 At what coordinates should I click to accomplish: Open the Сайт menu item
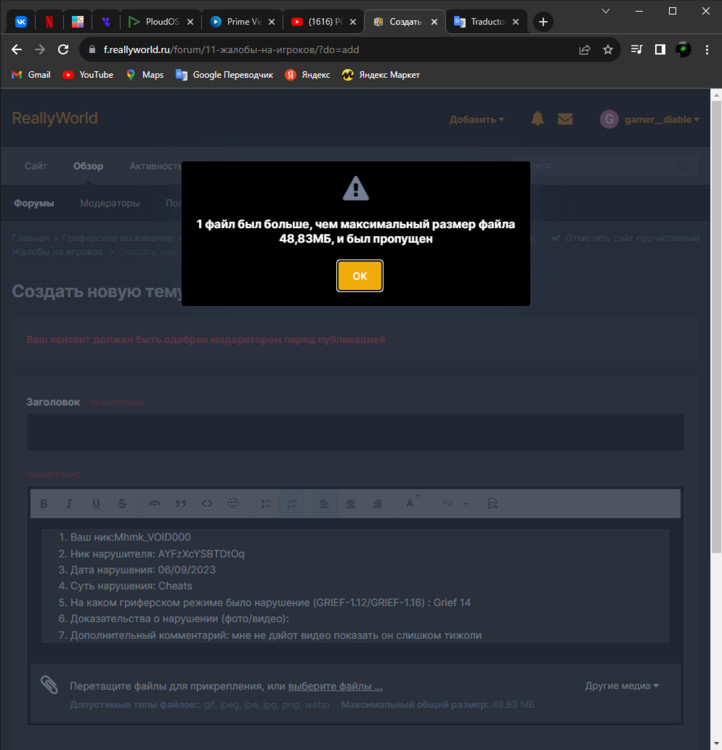click(x=36, y=166)
